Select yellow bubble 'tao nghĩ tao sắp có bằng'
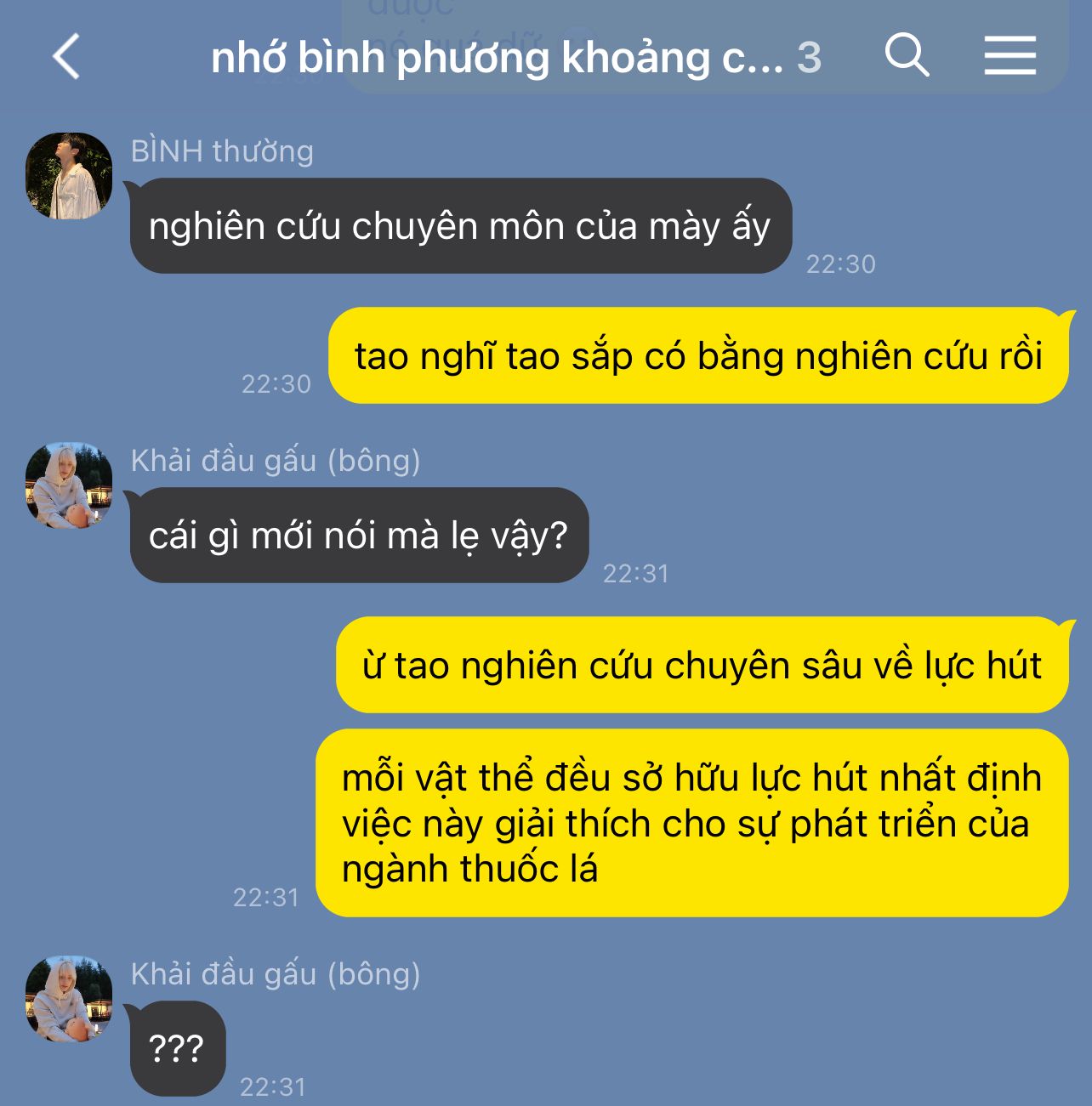The height and width of the screenshot is (1106, 1092). point(698,355)
